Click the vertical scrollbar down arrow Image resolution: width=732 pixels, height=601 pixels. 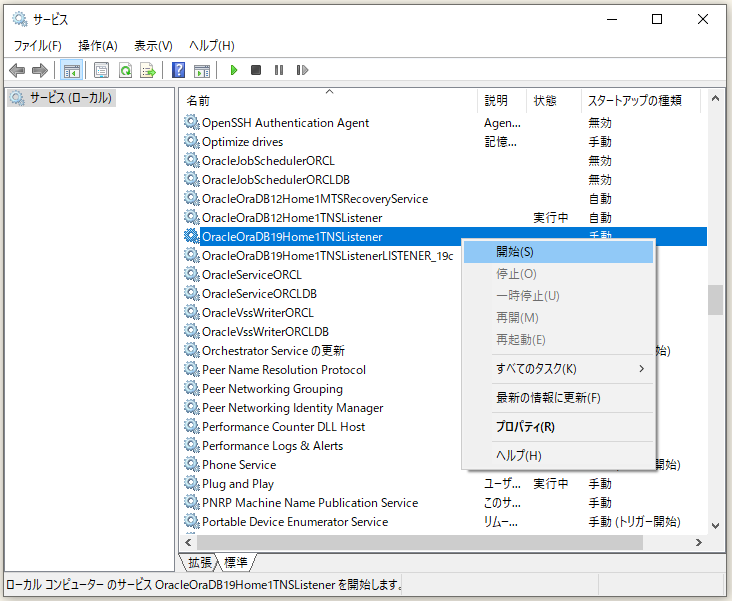tap(715, 526)
